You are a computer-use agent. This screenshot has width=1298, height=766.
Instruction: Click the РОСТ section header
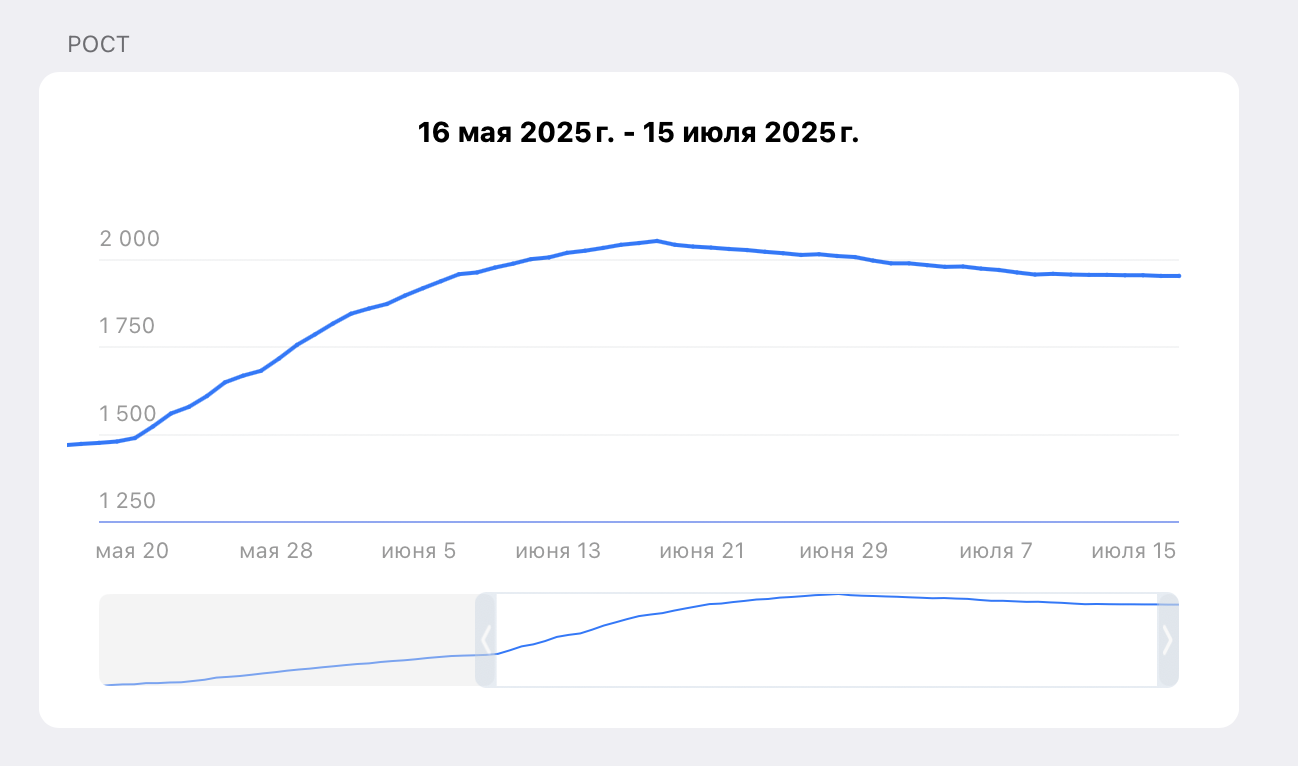98,45
